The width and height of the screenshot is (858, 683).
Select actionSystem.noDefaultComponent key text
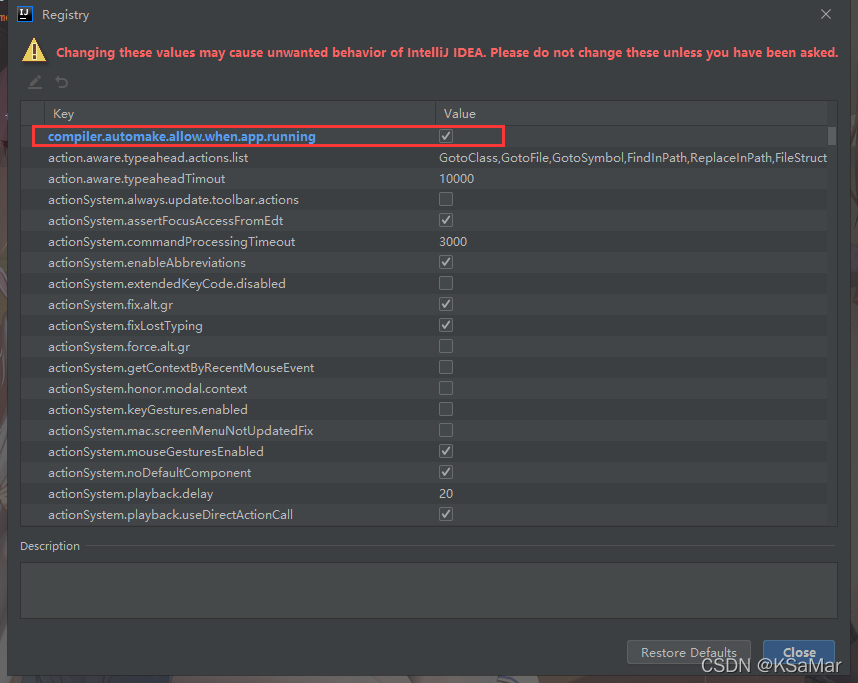149,472
